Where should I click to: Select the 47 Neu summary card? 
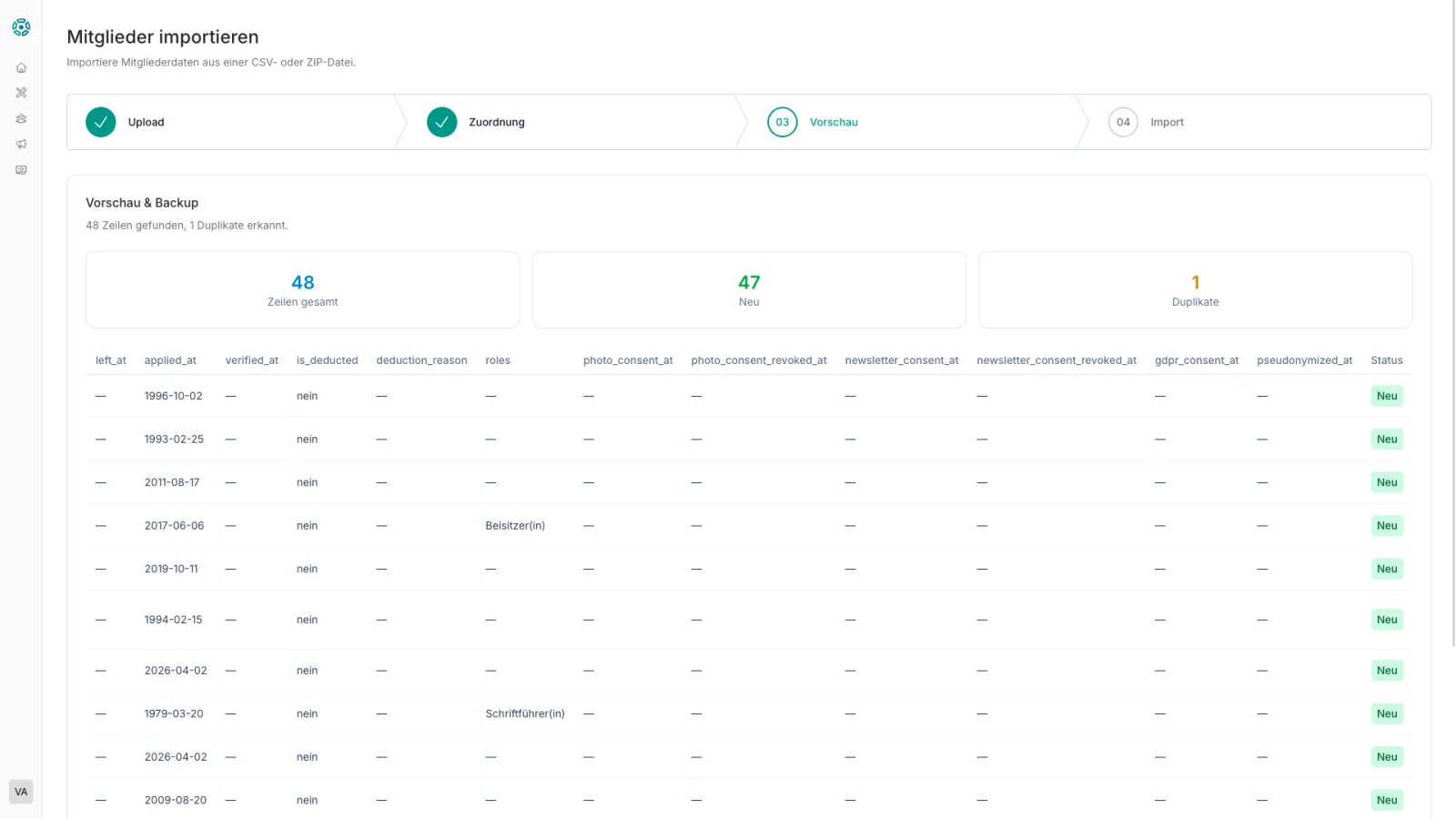pos(748,289)
